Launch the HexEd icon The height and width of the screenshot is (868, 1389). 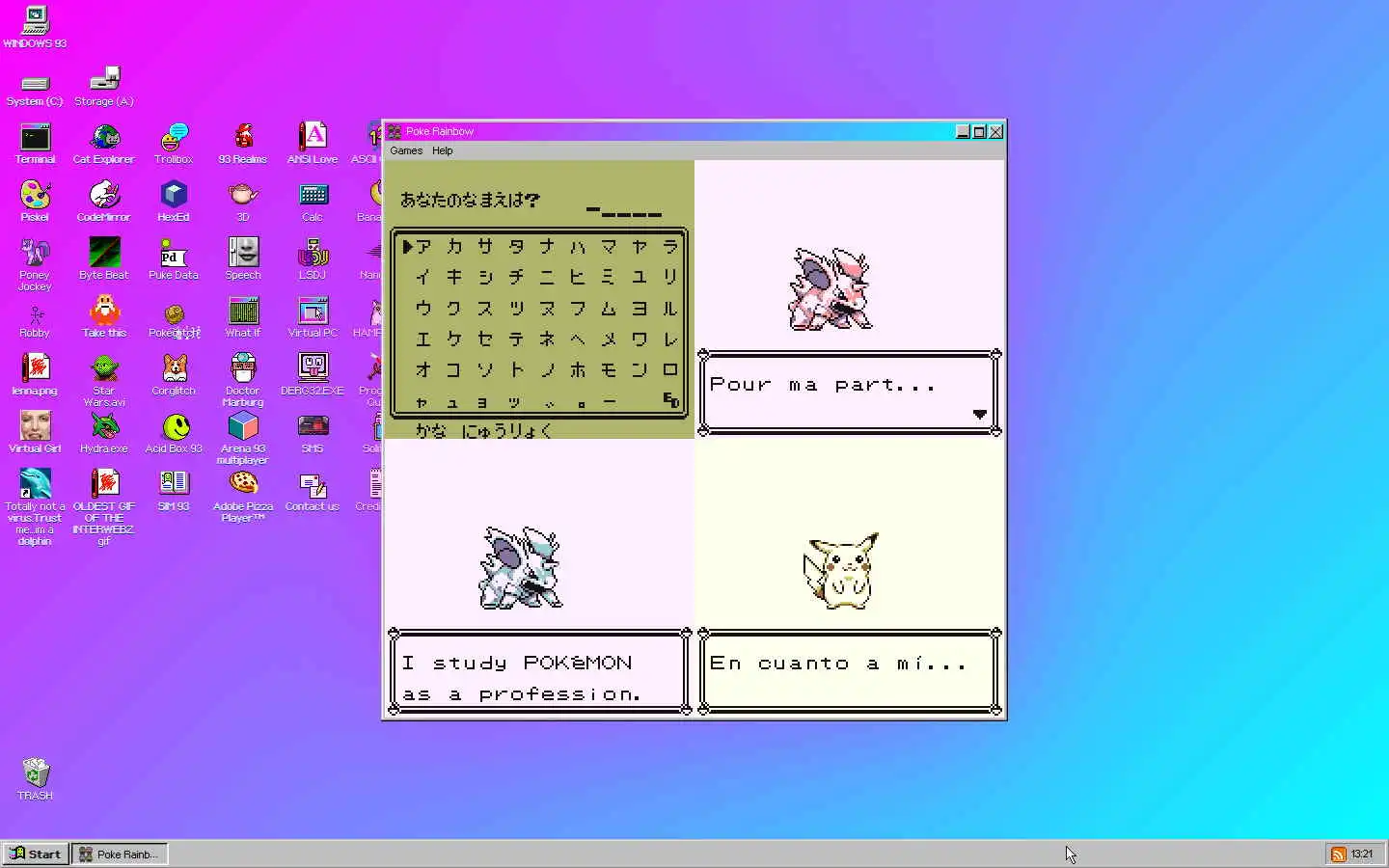174,202
